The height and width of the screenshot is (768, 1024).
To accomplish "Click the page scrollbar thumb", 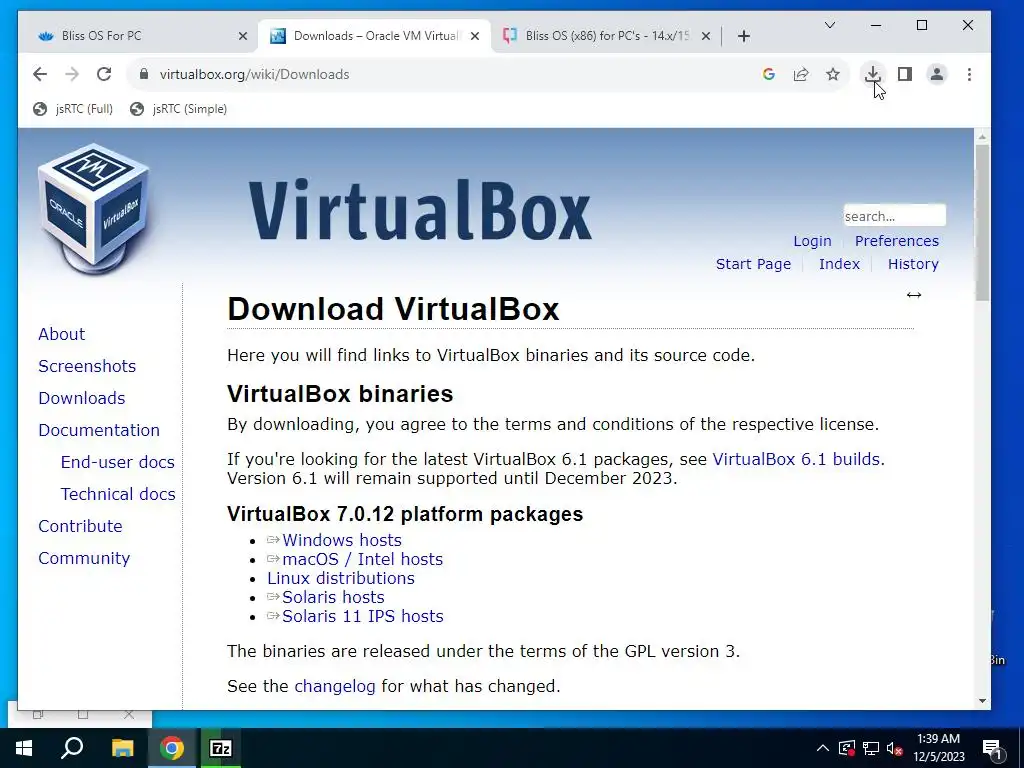I will coord(982,222).
